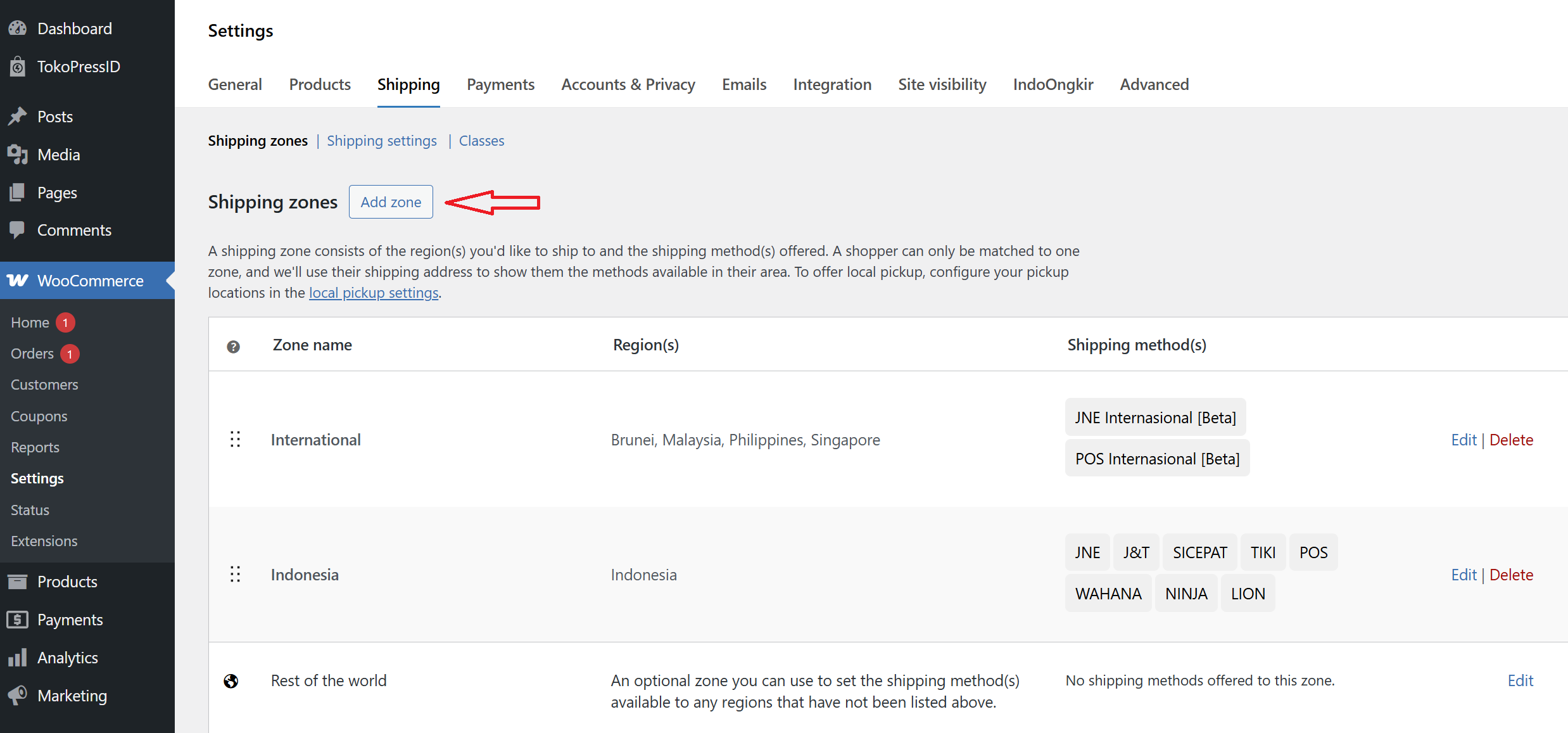1568x733 pixels.
Task: Click the help question mark icon in table header
Action: tap(233, 347)
